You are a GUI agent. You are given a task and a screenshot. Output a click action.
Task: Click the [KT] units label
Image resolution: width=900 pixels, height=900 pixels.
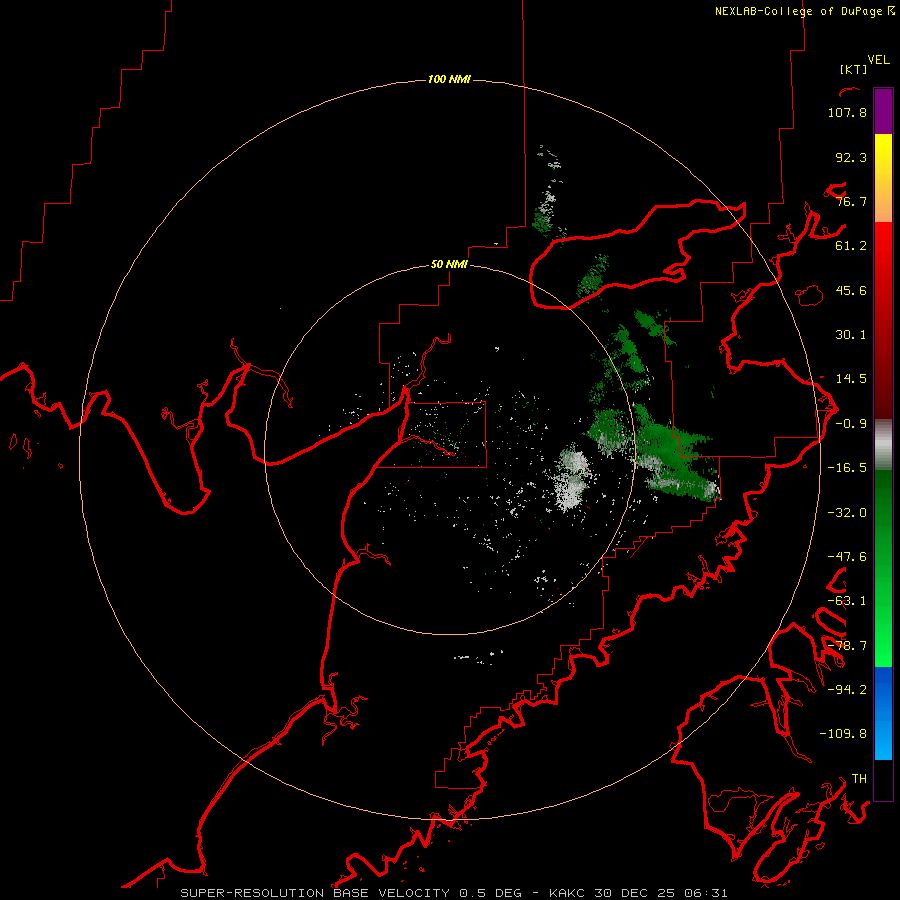tap(854, 69)
